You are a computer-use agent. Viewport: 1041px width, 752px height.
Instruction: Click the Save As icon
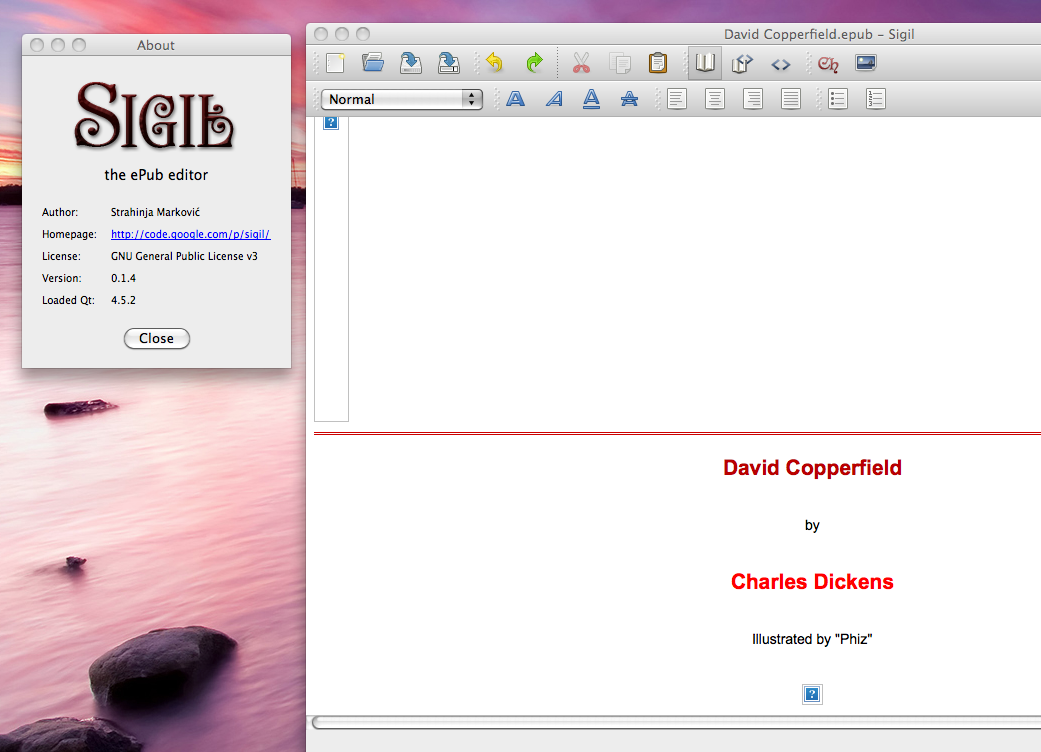click(x=449, y=63)
